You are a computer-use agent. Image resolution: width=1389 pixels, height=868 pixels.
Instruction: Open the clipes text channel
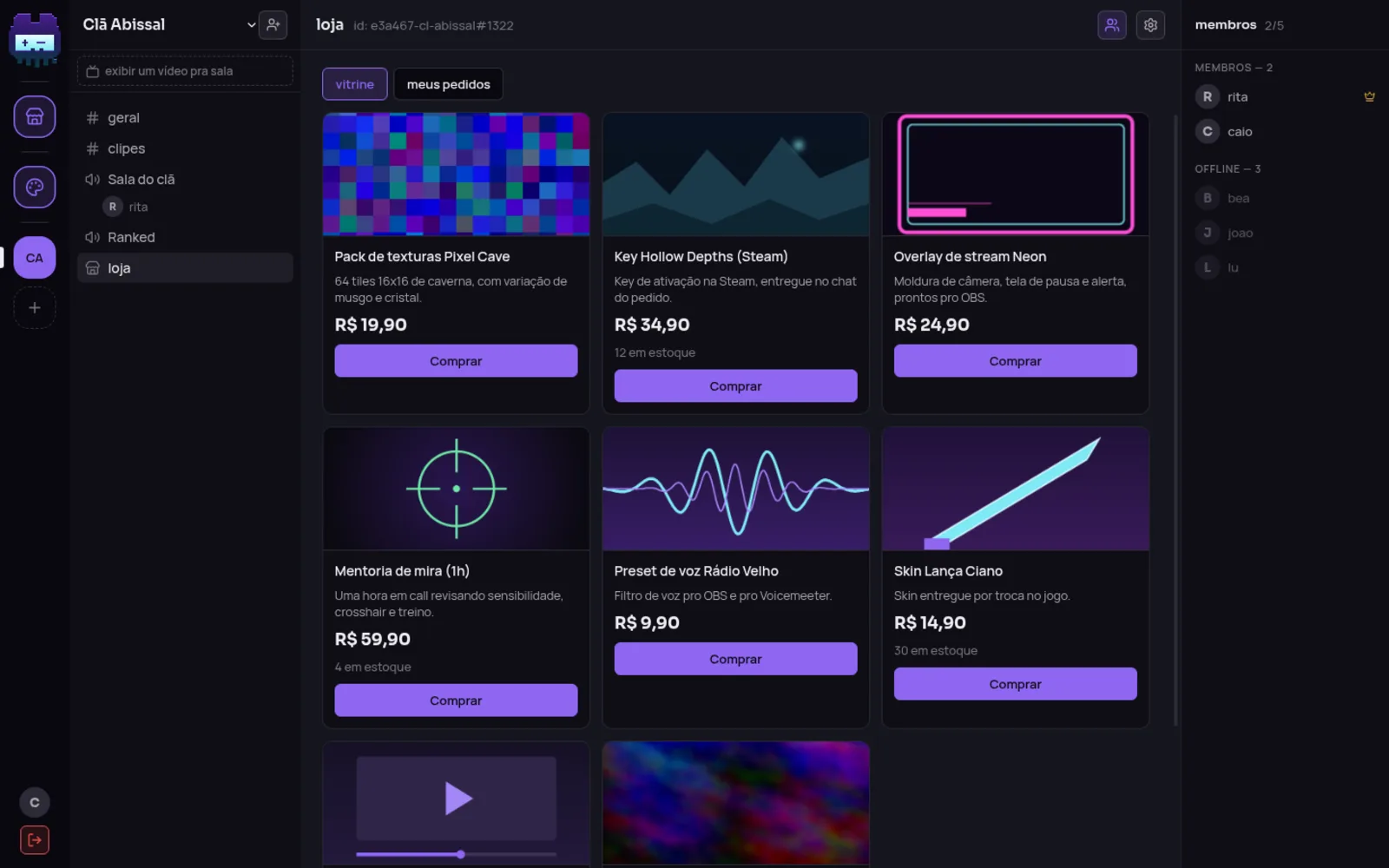[185, 148]
